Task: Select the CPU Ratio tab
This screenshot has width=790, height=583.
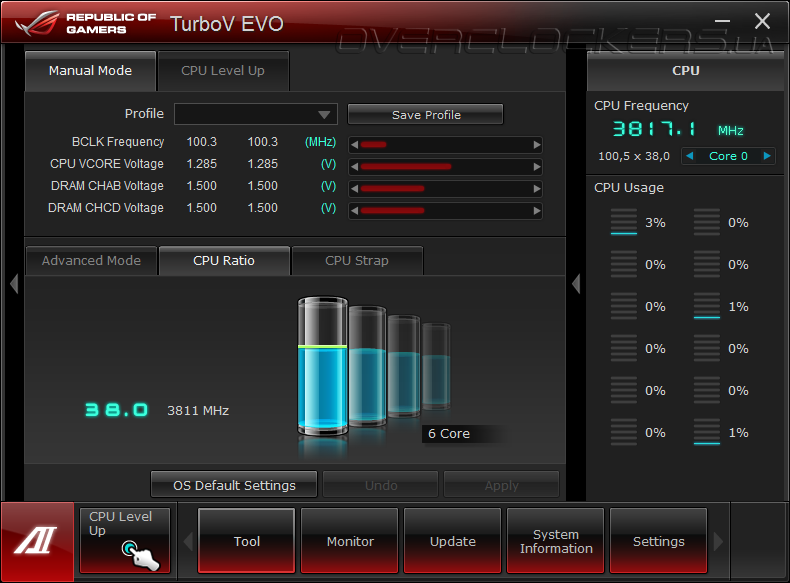Action: (224, 261)
